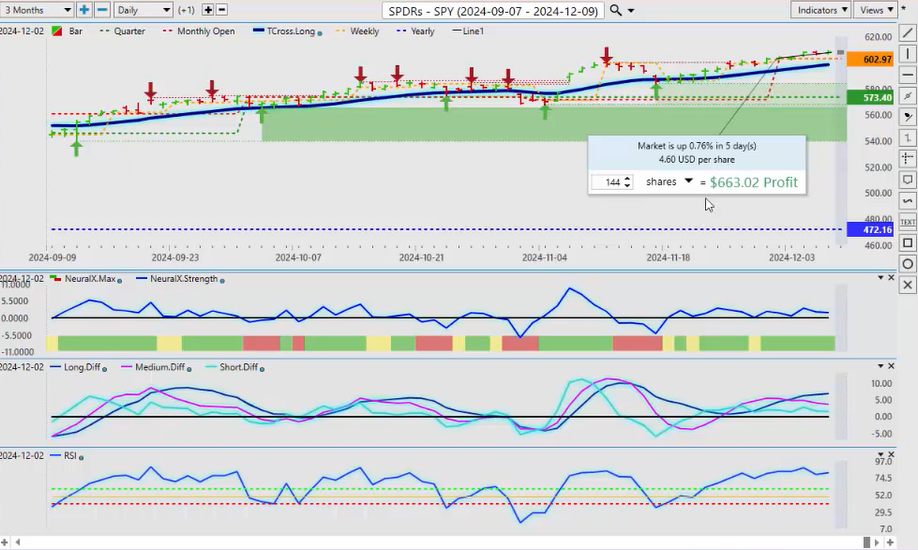Click the blue minus zoom-out button

pos(102,10)
